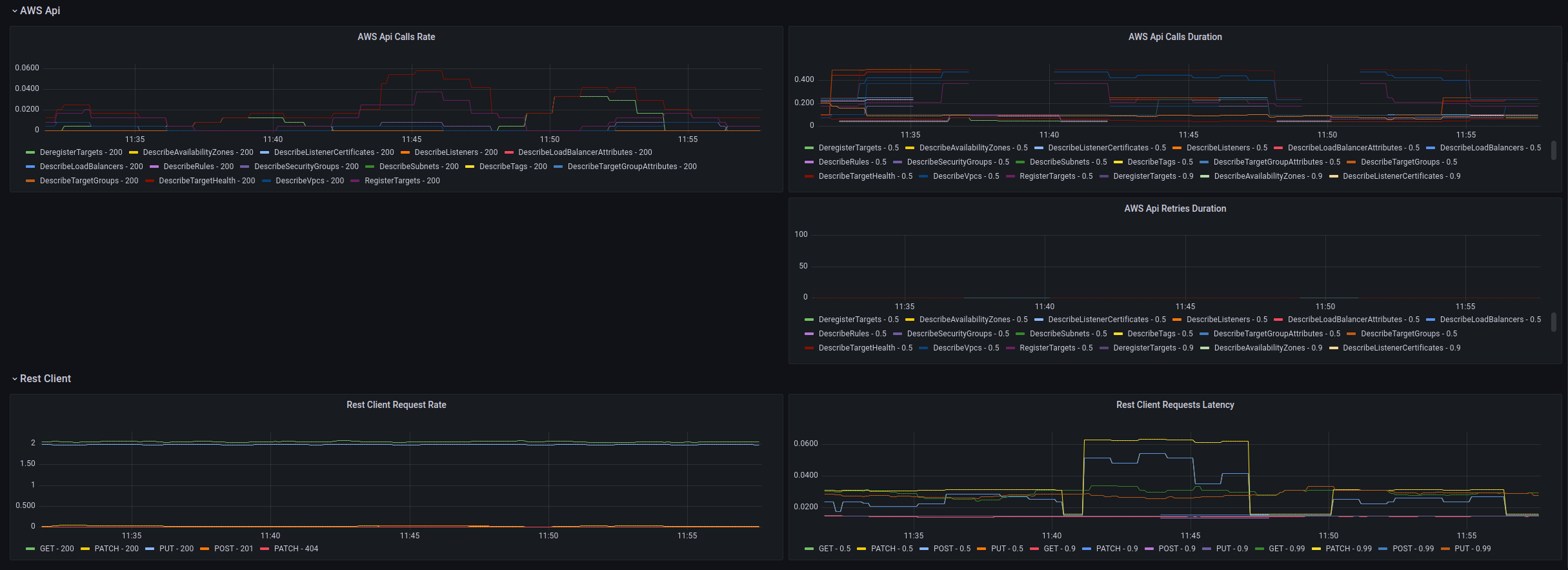Click the POST - 0.99 legend color swatch
Viewport: 1568px width, 570px height.
click(x=1383, y=549)
